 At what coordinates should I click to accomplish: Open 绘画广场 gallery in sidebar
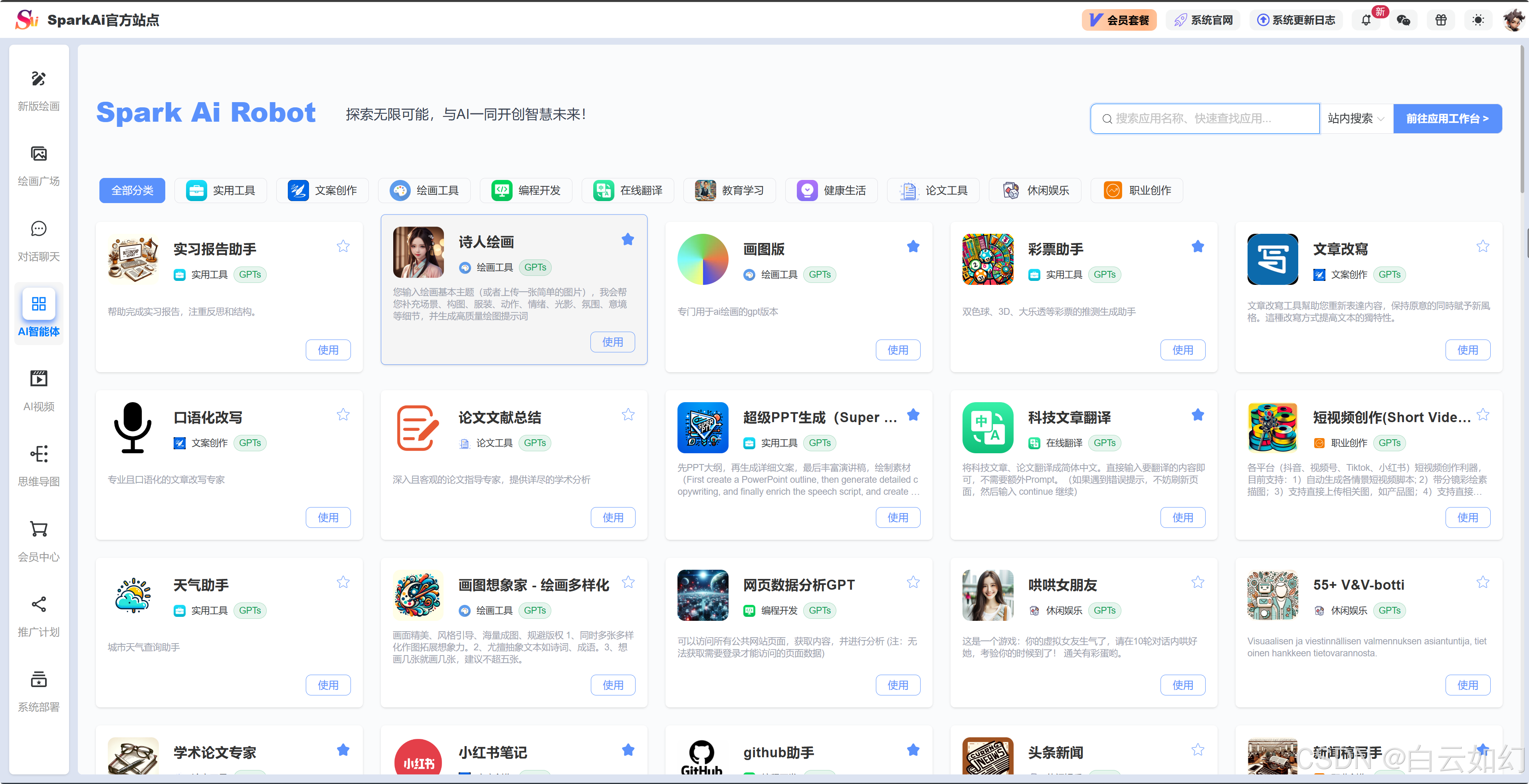coord(39,154)
